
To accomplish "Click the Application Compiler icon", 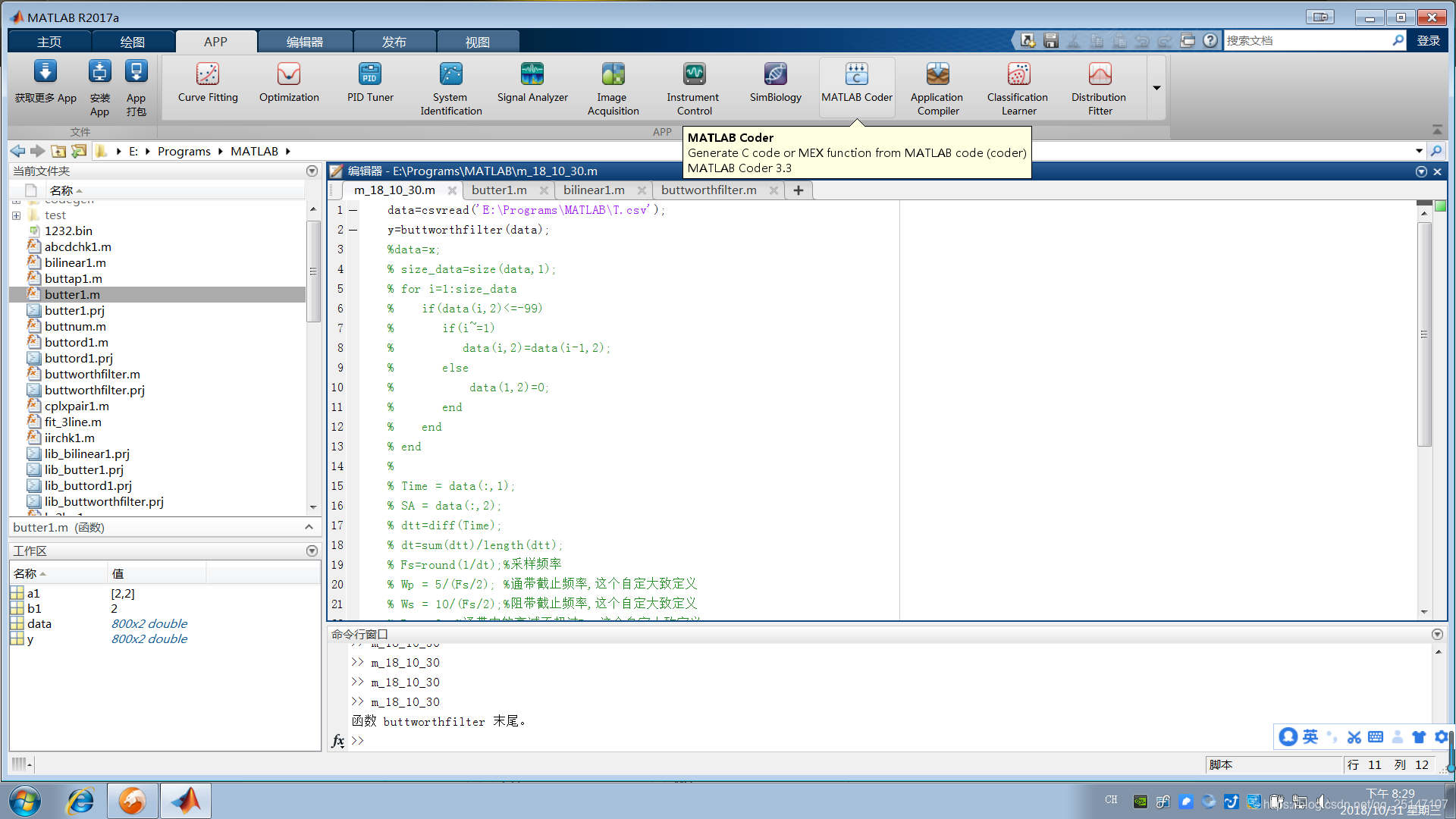I will tap(937, 74).
